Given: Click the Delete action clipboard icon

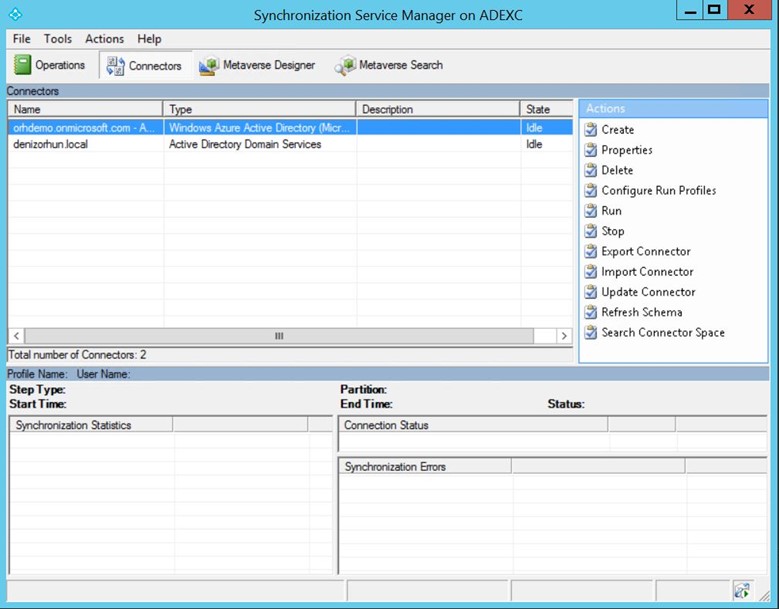Looking at the screenshot, I should click(591, 170).
